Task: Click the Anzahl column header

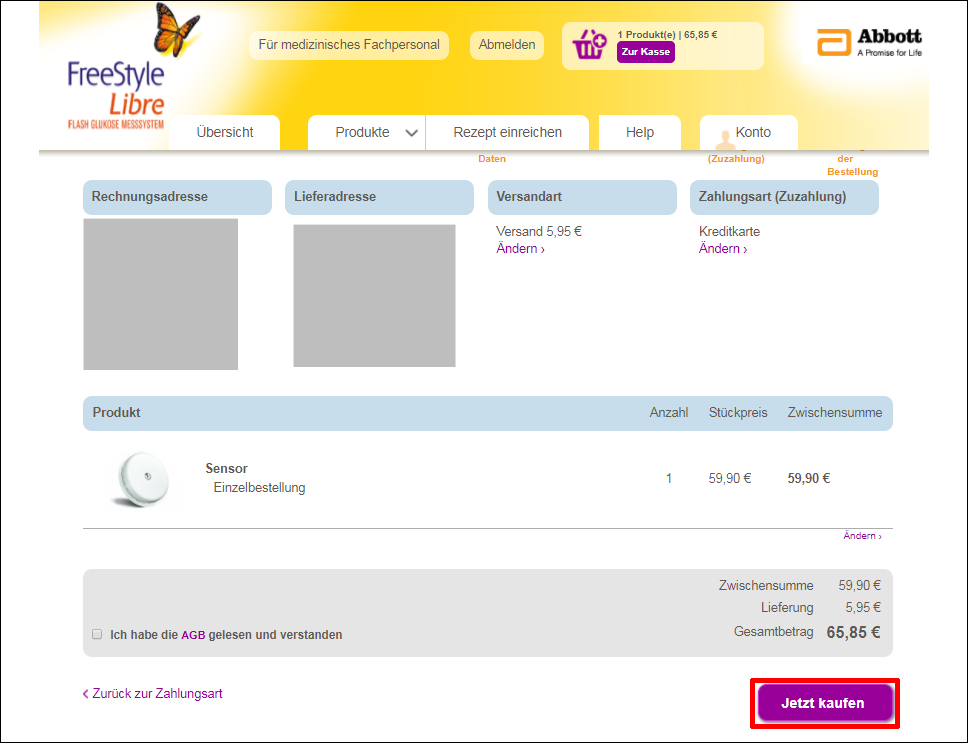Action: pos(669,413)
